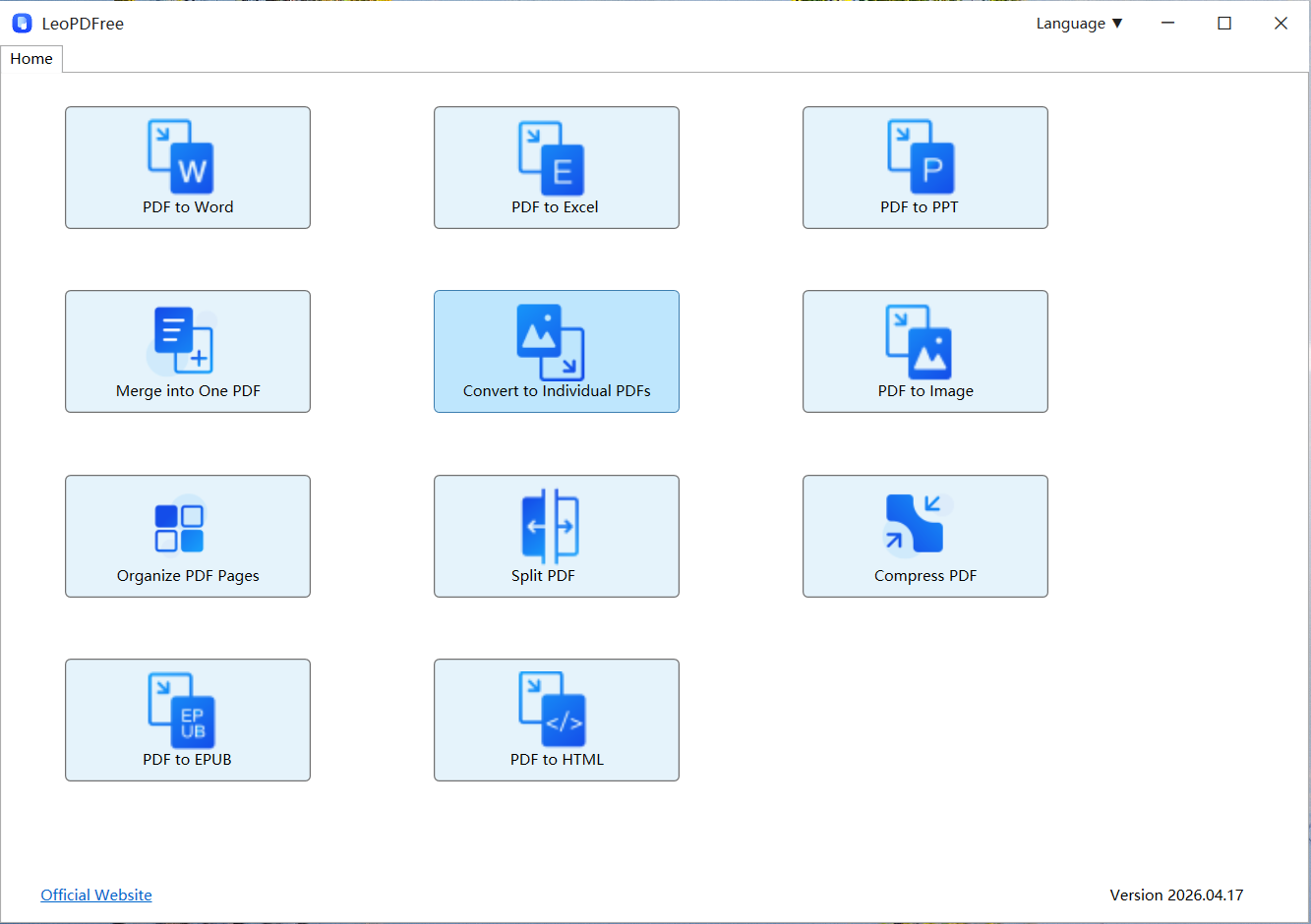Open the PDF to Image tool
Screen dimensions: 1311x924
pos(925,352)
